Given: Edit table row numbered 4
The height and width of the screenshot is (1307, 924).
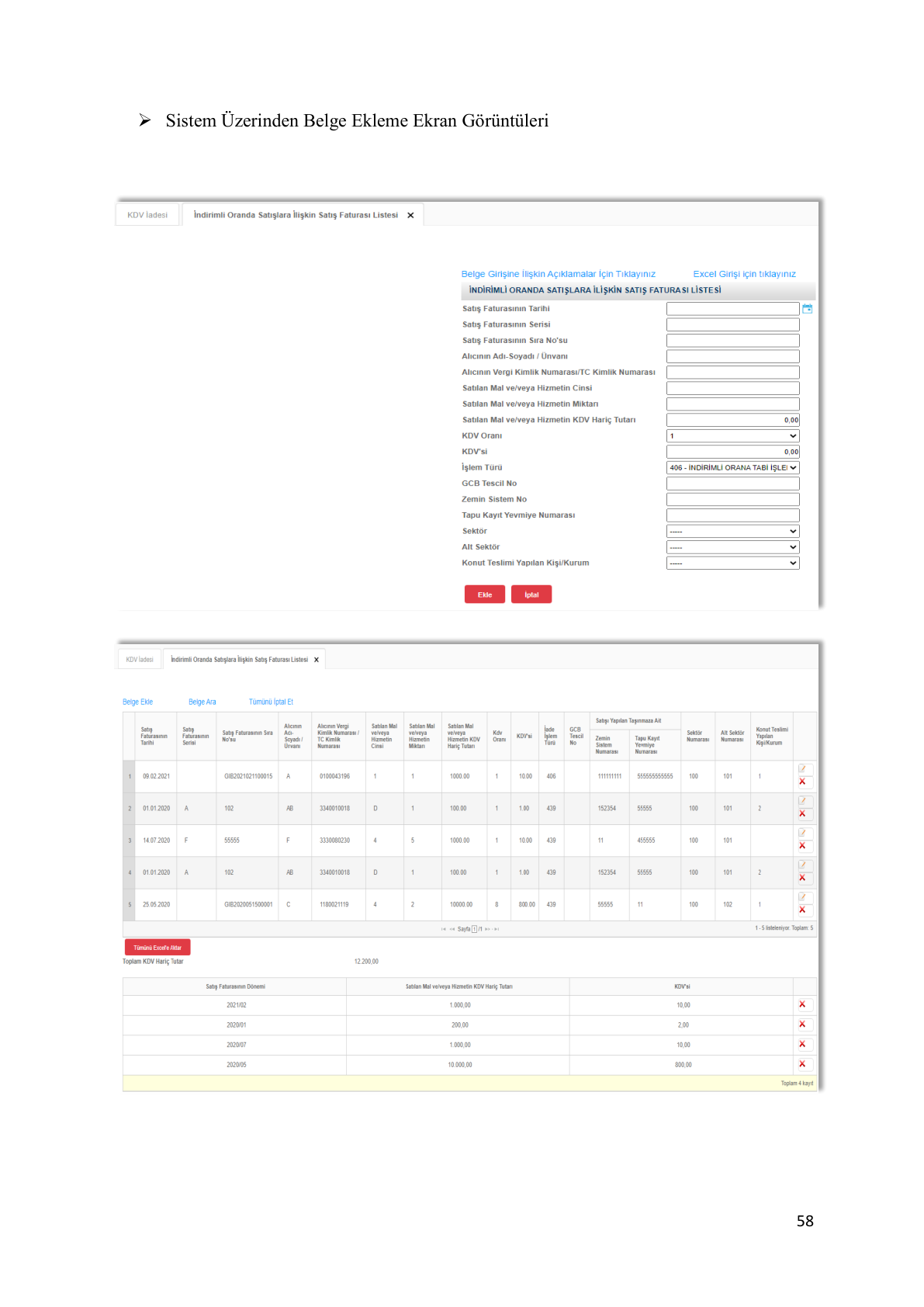Looking at the screenshot, I should coord(803,865).
